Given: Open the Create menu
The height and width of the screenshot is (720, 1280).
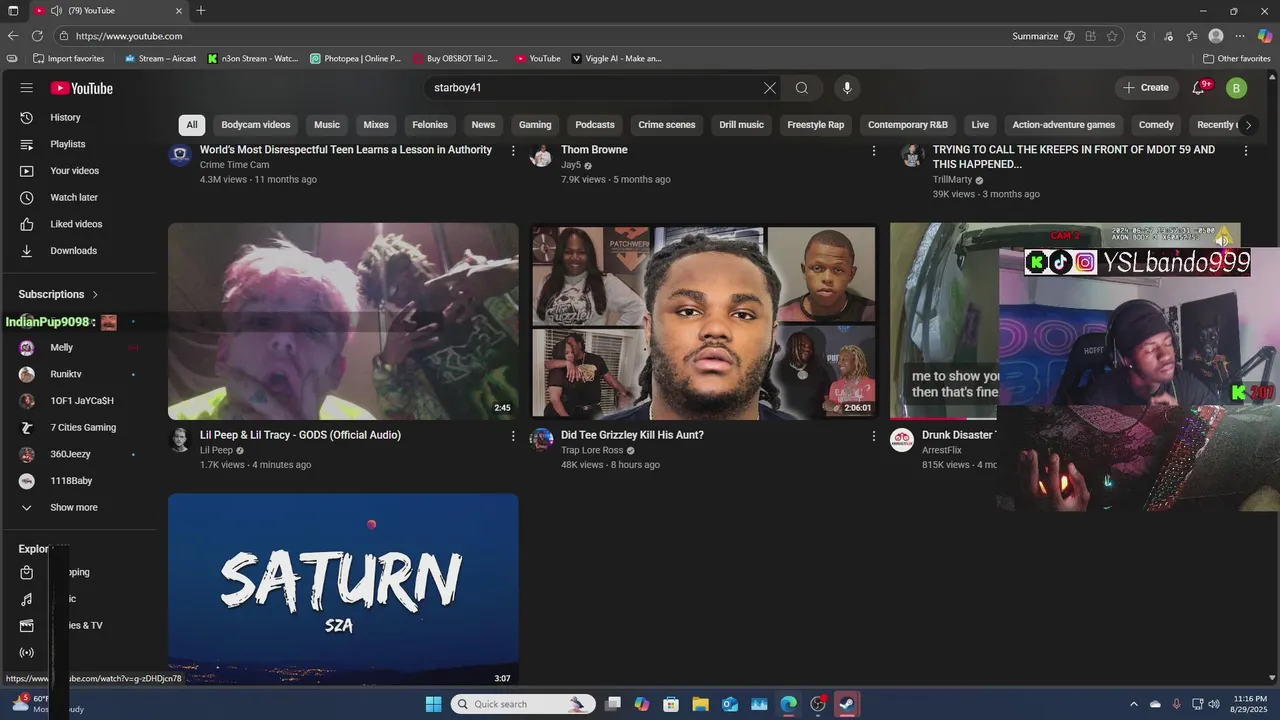Looking at the screenshot, I should pyautogui.click(x=1146, y=88).
